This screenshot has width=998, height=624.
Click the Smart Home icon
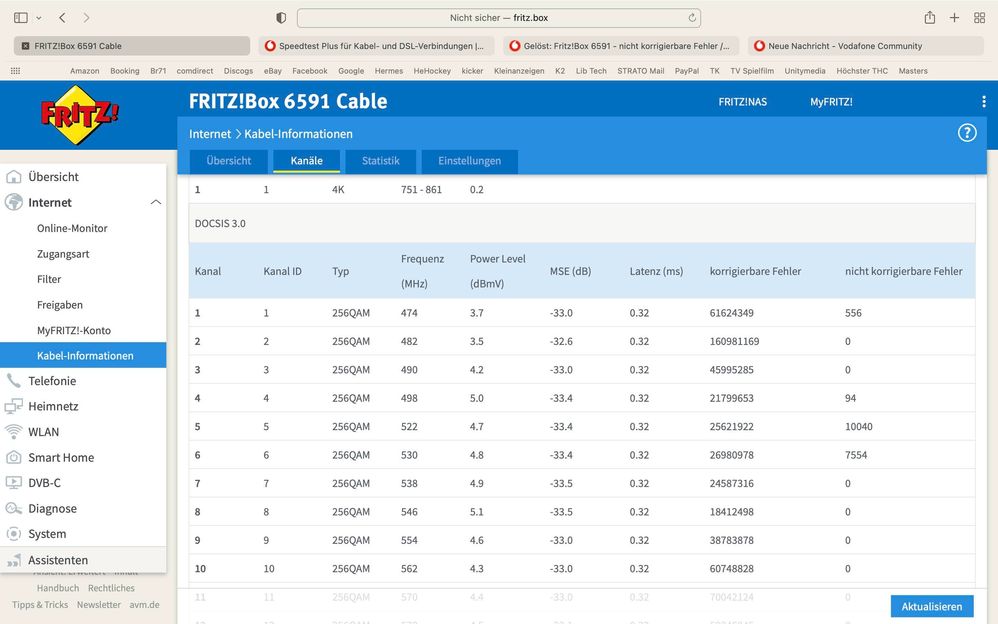tap(13, 457)
